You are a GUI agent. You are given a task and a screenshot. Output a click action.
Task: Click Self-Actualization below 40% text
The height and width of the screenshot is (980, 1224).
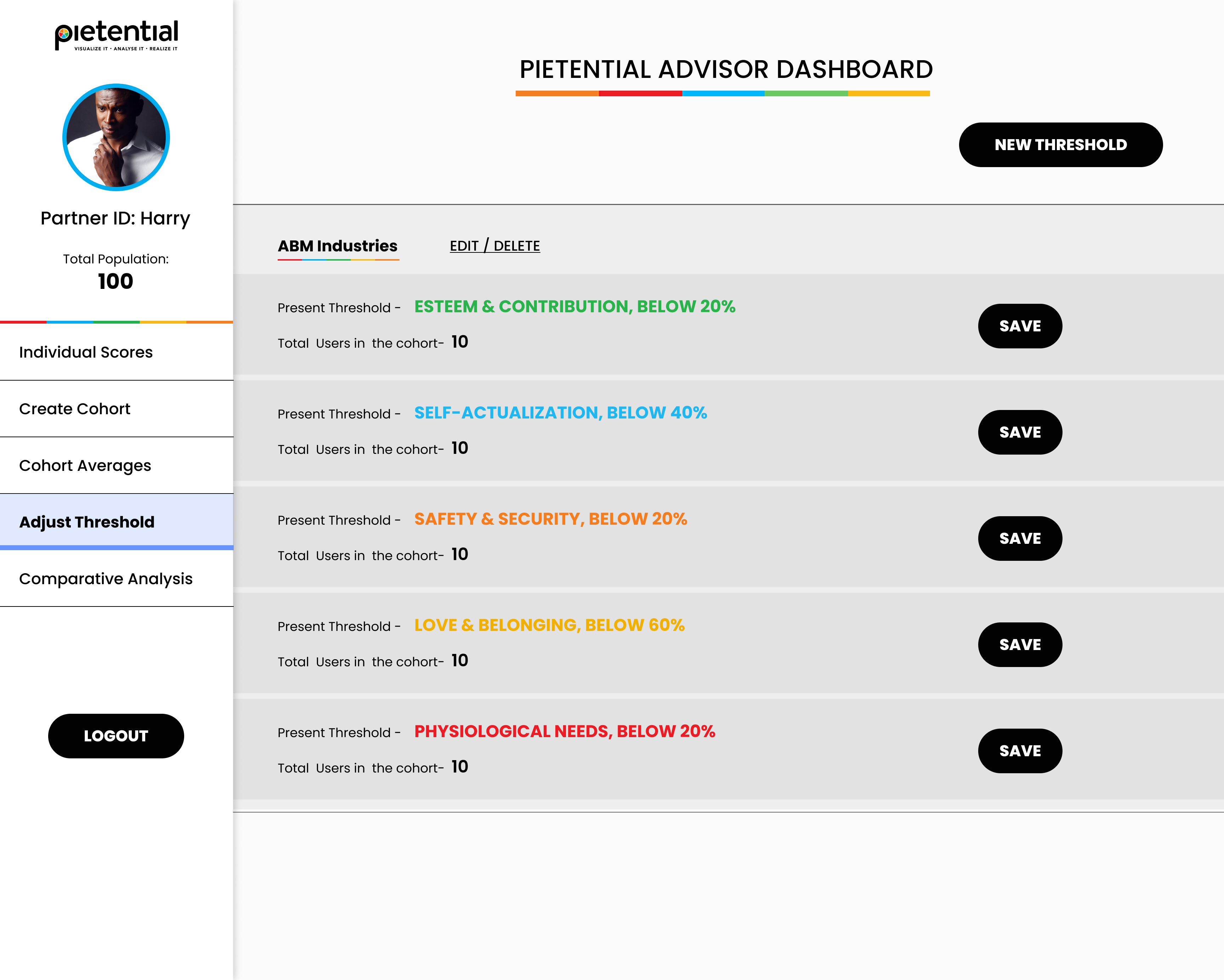coord(560,412)
